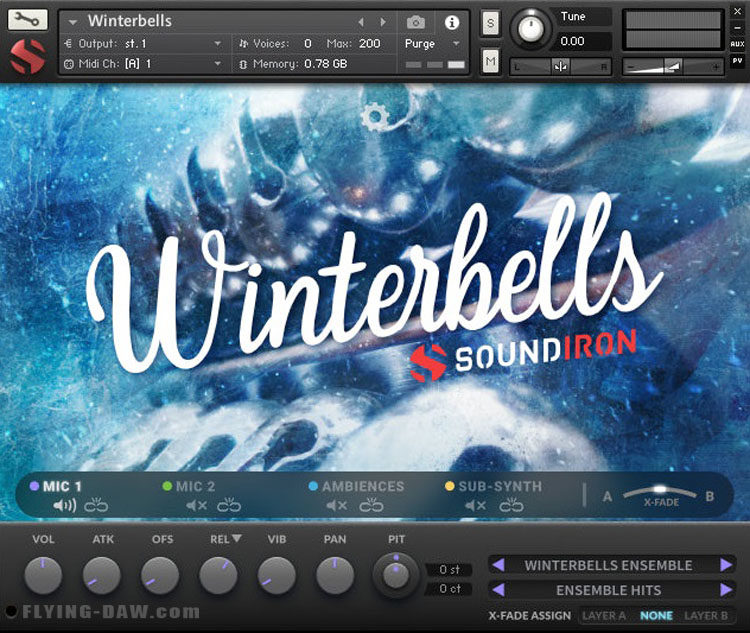The width and height of the screenshot is (750, 633).
Task: Select previous instrument, left of WINTERBELLS ENSEMBLE
Action: 498,565
